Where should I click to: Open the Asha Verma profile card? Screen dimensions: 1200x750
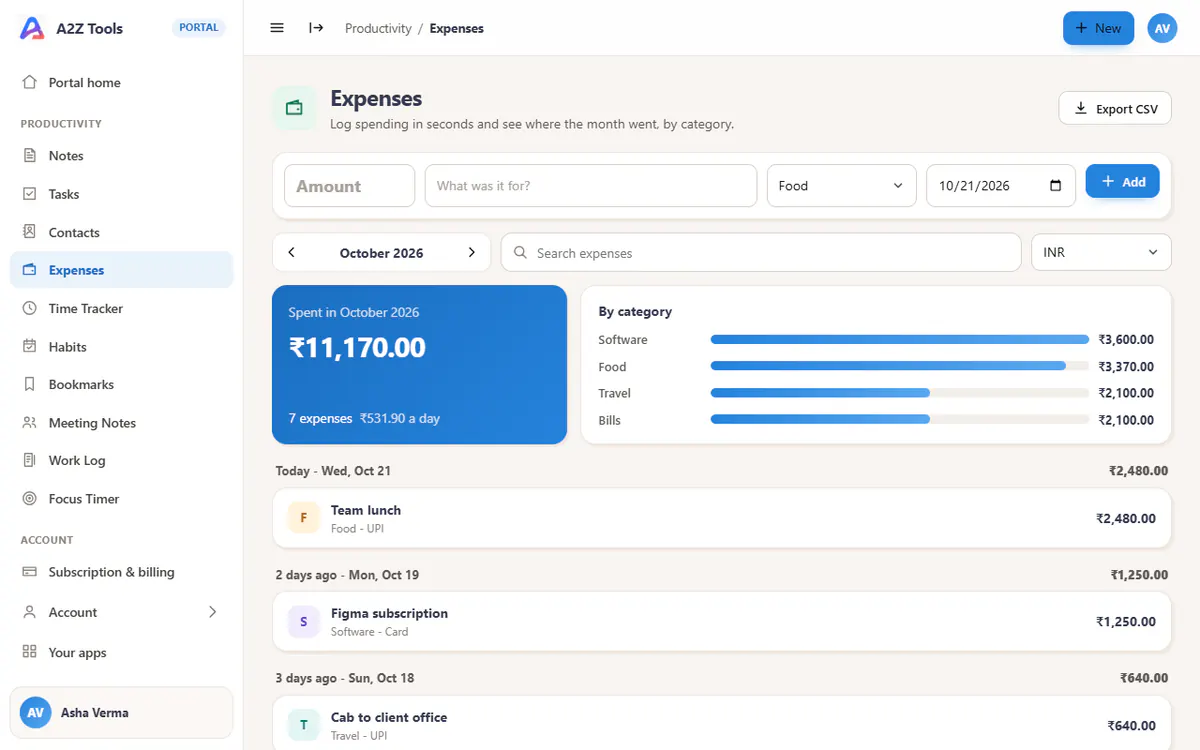(x=121, y=713)
